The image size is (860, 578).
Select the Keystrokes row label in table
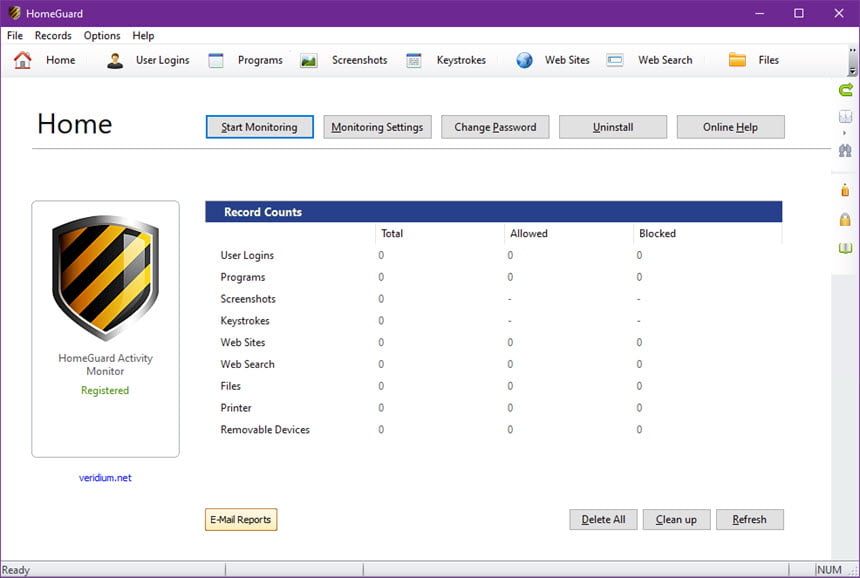point(245,321)
